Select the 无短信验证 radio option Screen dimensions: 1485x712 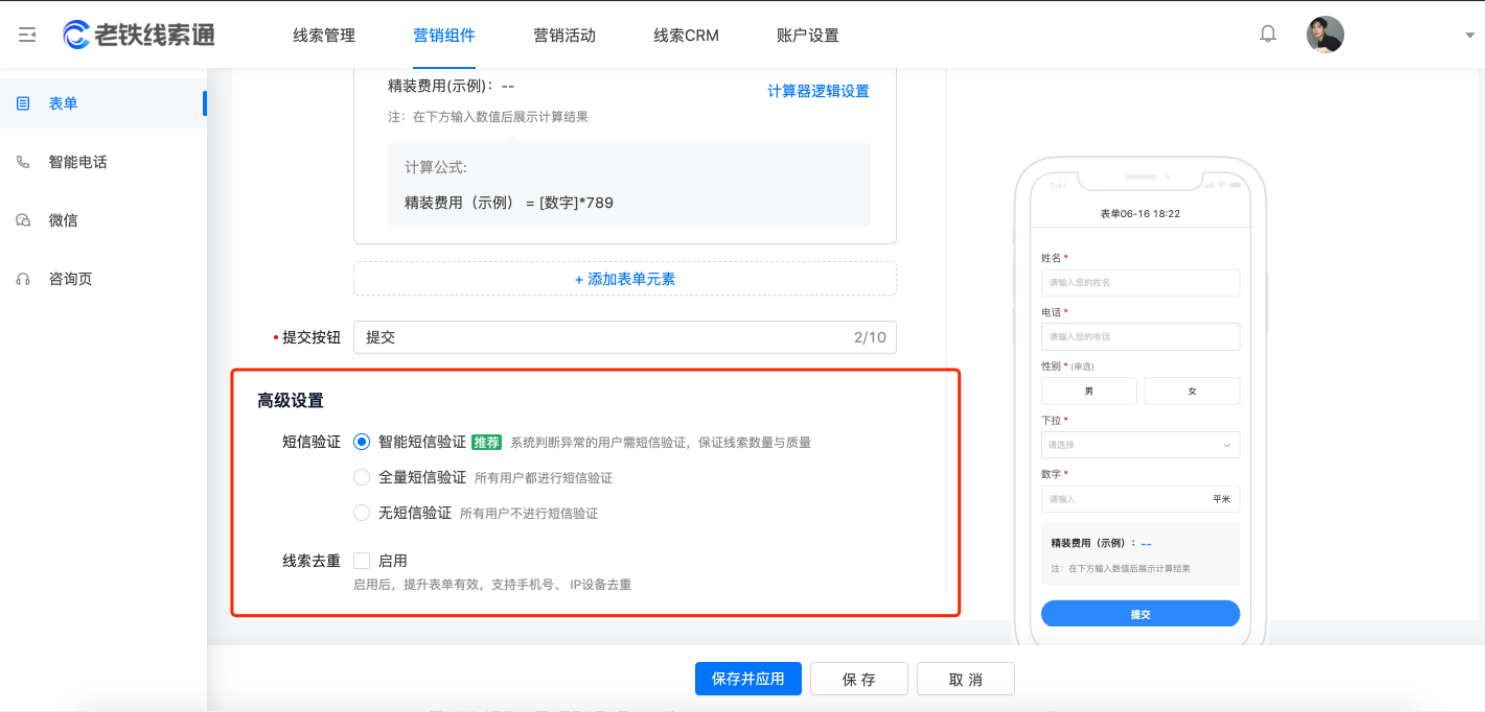pyautogui.click(x=361, y=512)
